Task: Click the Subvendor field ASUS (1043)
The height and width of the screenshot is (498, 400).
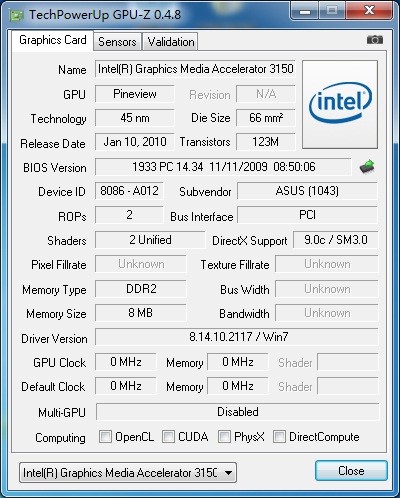Action: 307,191
